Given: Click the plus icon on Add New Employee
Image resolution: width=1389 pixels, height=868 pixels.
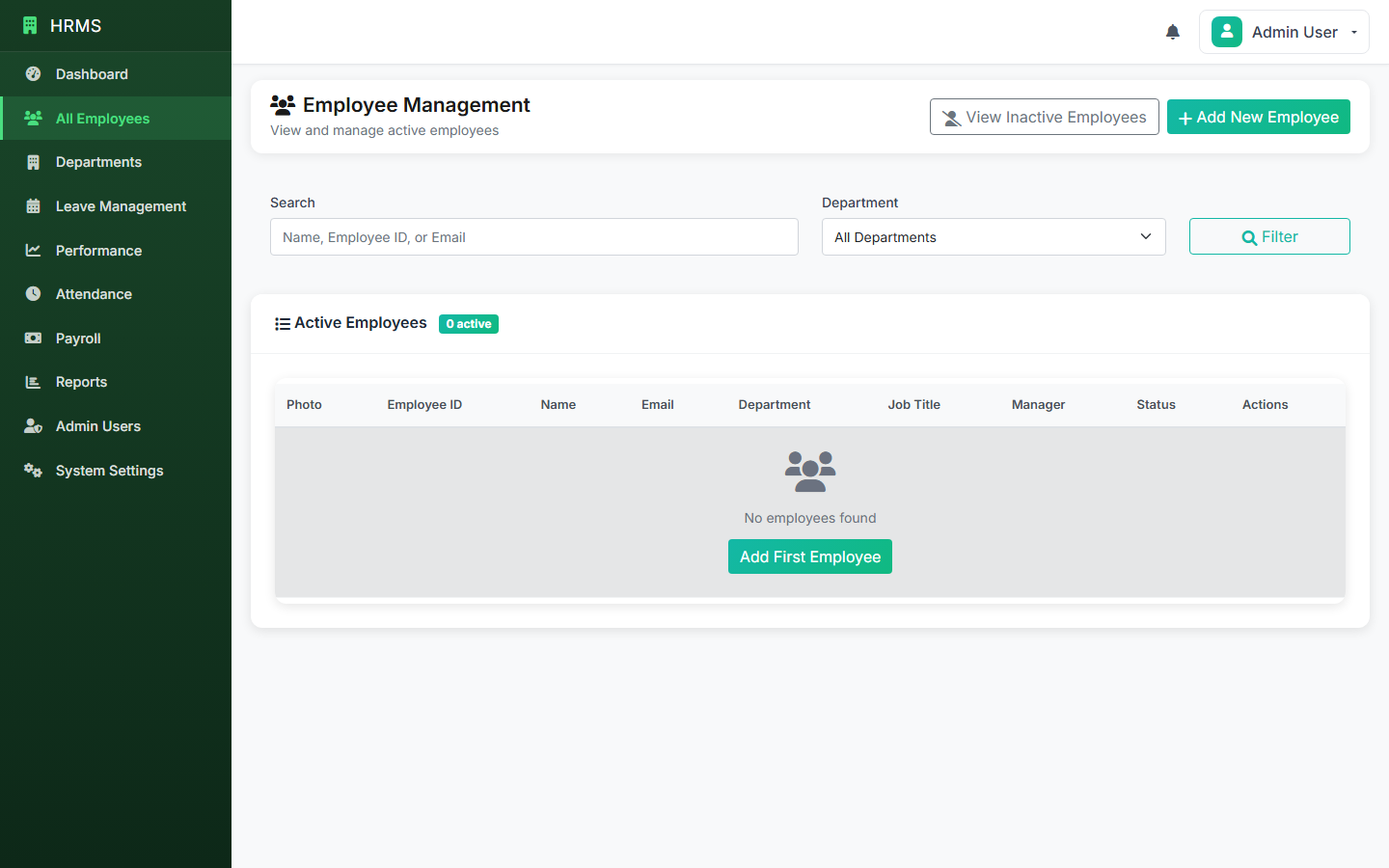Looking at the screenshot, I should 1185,118.
